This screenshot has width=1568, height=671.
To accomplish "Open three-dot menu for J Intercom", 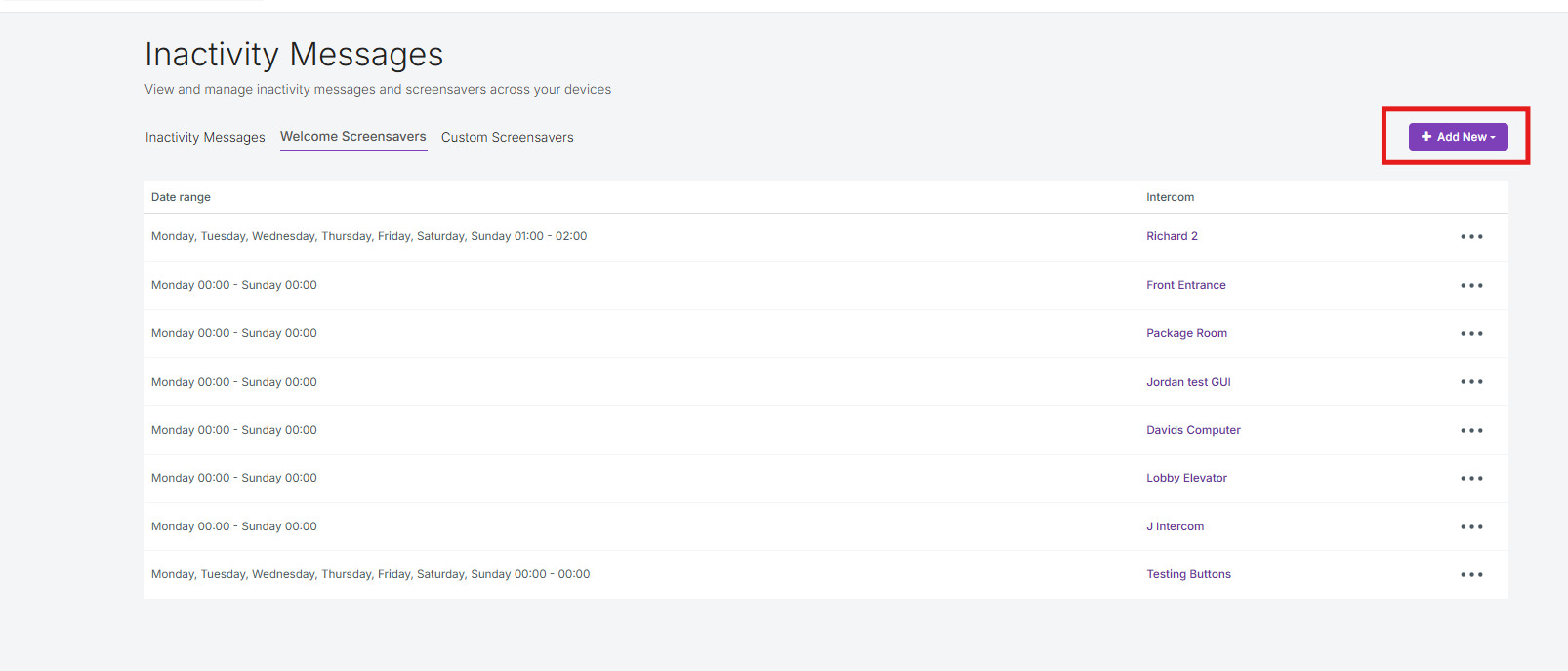I will 1471,527.
